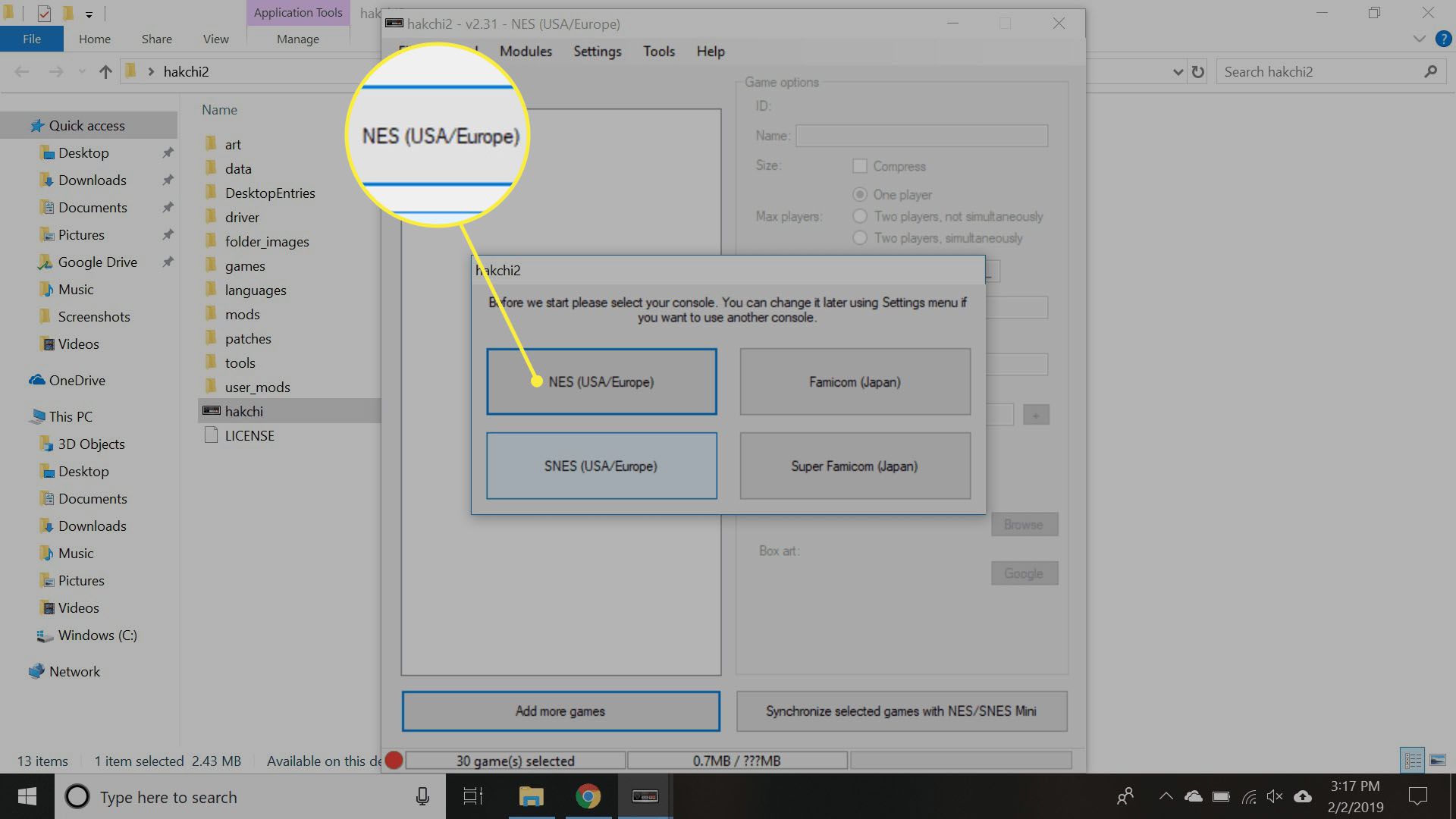The image size is (1456, 819).
Task: Switch to the Share ribbon tab
Action: (156, 39)
